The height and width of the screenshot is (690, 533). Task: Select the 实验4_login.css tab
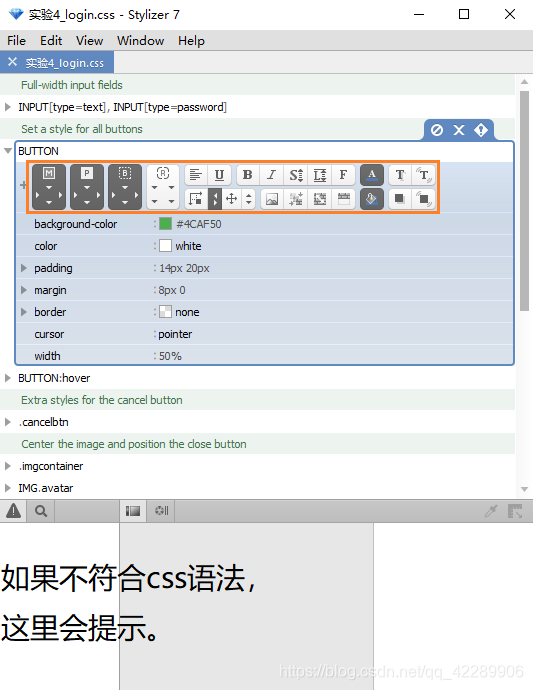tap(65, 63)
